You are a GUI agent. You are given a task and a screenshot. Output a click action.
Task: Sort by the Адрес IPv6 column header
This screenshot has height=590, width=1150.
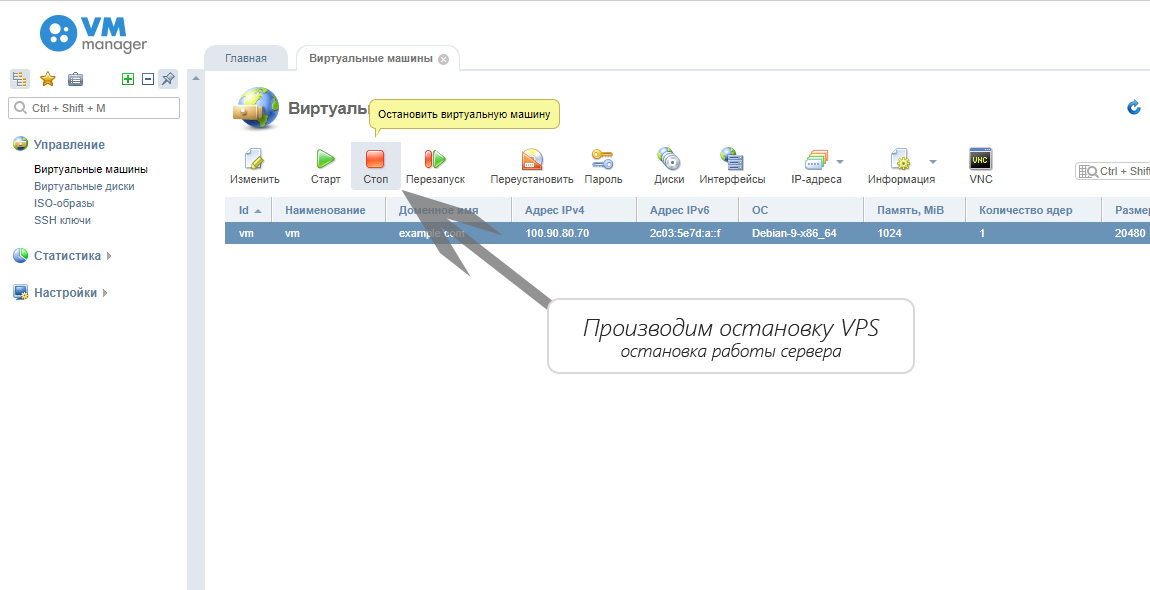tap(687, 210)
